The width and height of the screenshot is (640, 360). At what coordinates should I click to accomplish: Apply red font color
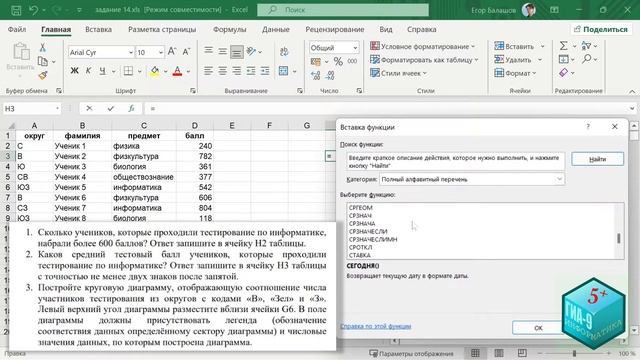click(177, 71)
